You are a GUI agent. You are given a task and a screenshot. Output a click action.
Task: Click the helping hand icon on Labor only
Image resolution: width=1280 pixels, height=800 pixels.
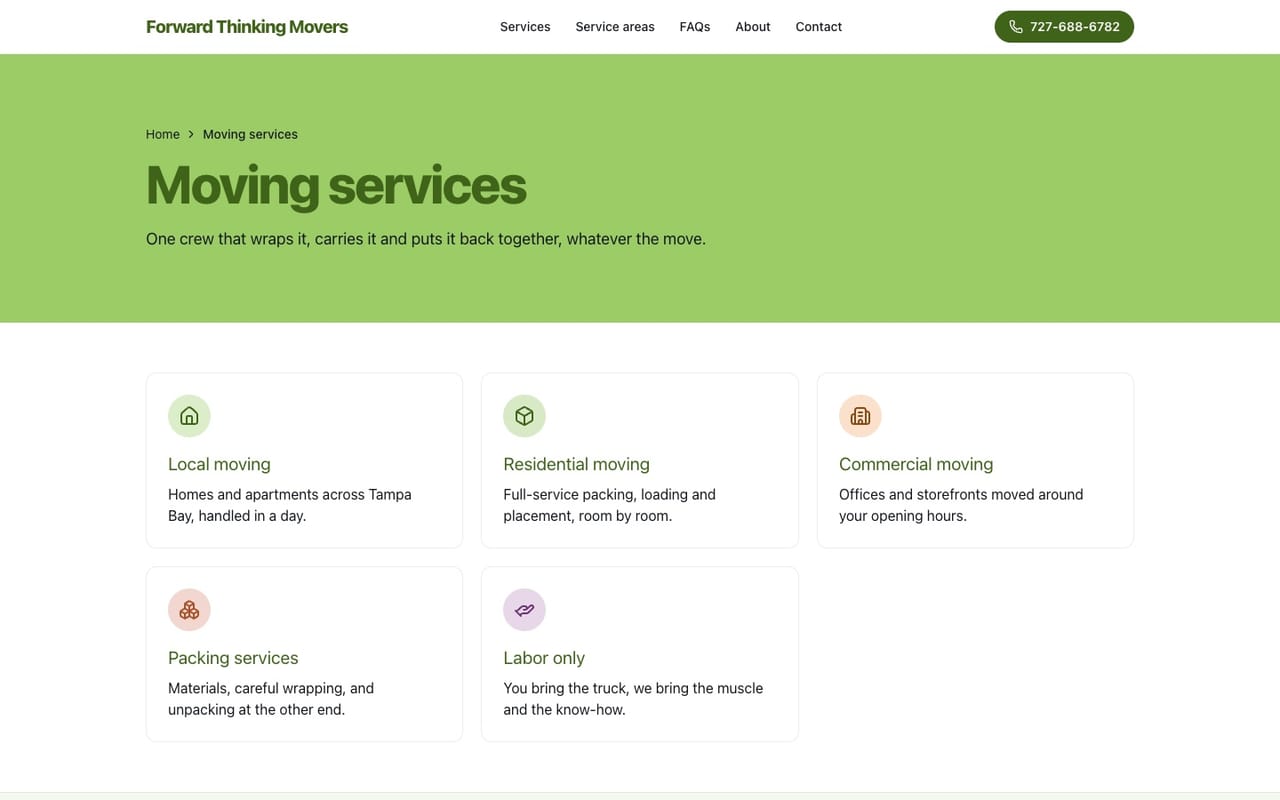tap(524, 610)
